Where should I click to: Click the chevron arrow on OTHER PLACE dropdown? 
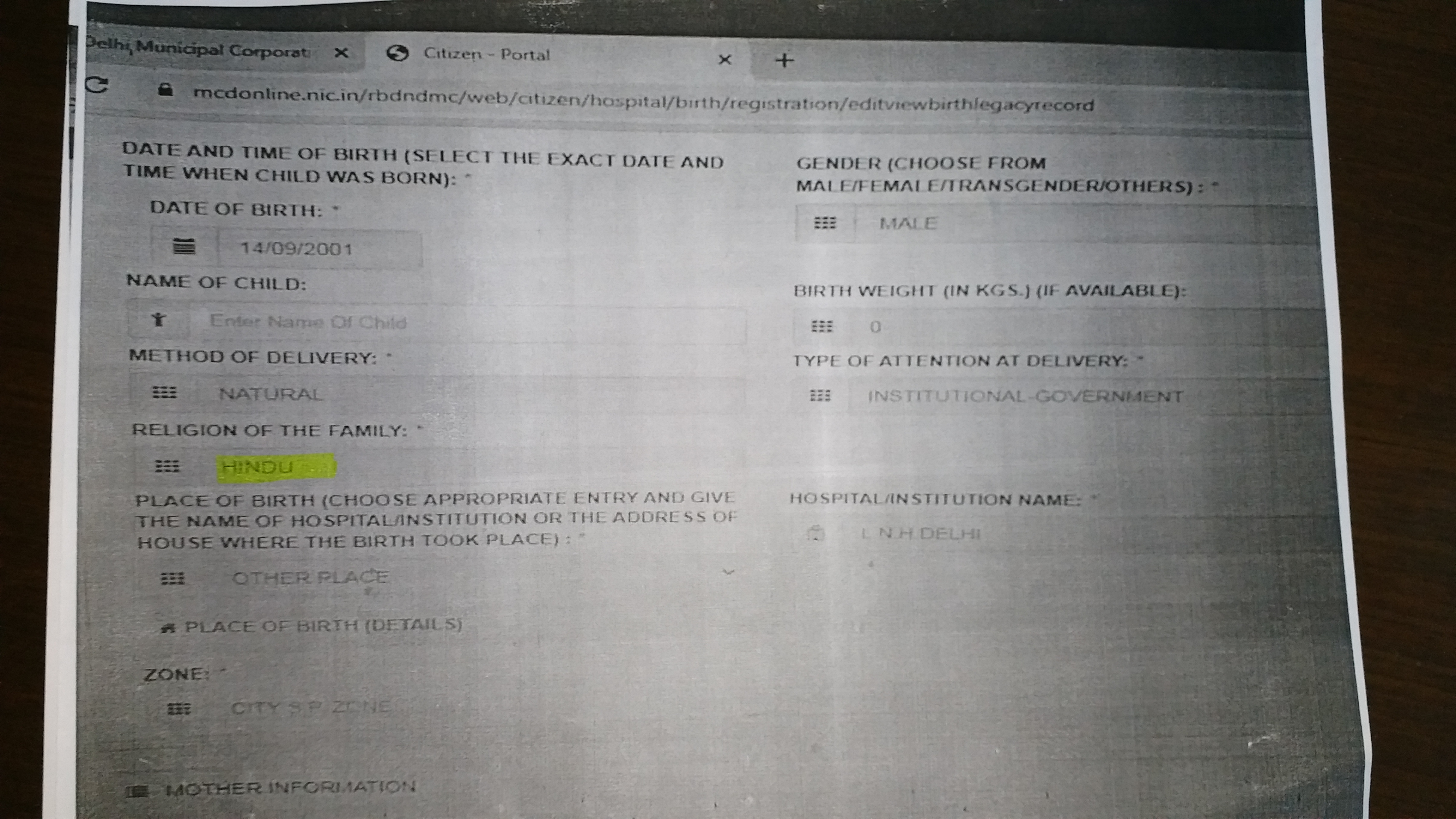point(729,572)
